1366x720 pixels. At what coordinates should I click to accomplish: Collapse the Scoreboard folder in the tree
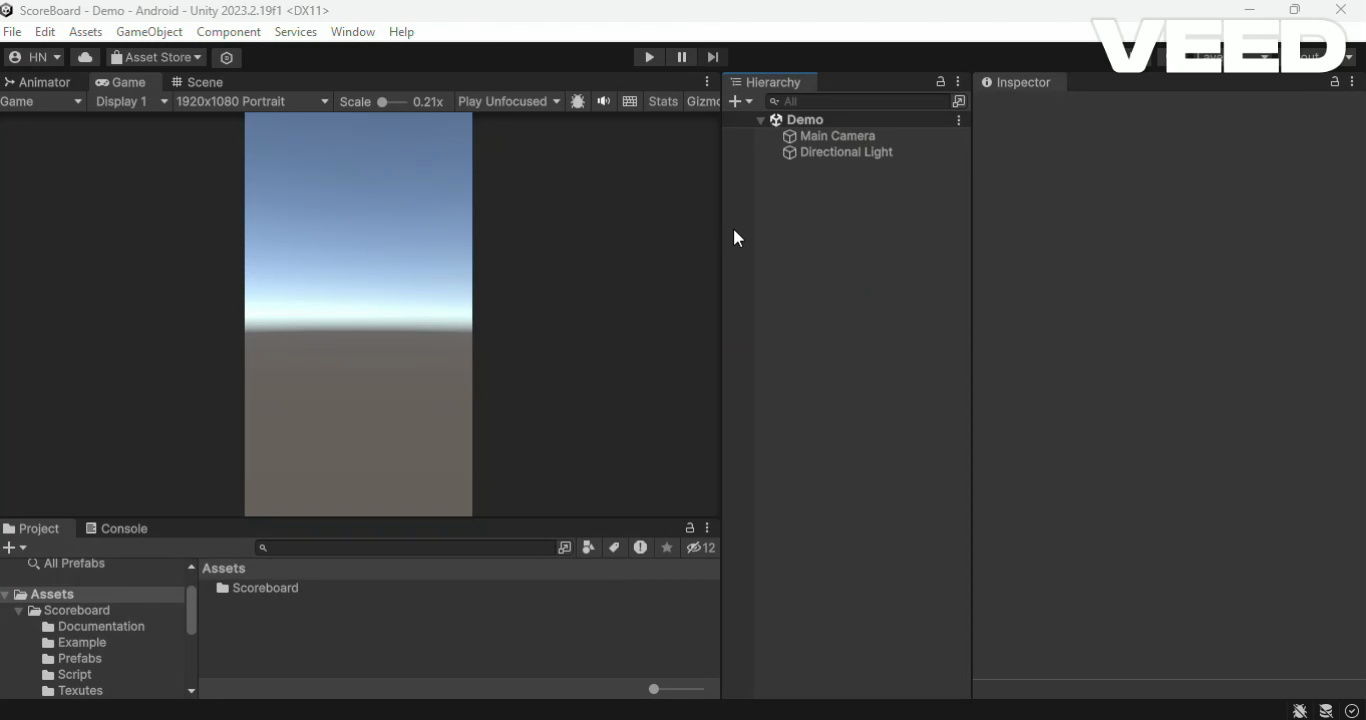19,610
